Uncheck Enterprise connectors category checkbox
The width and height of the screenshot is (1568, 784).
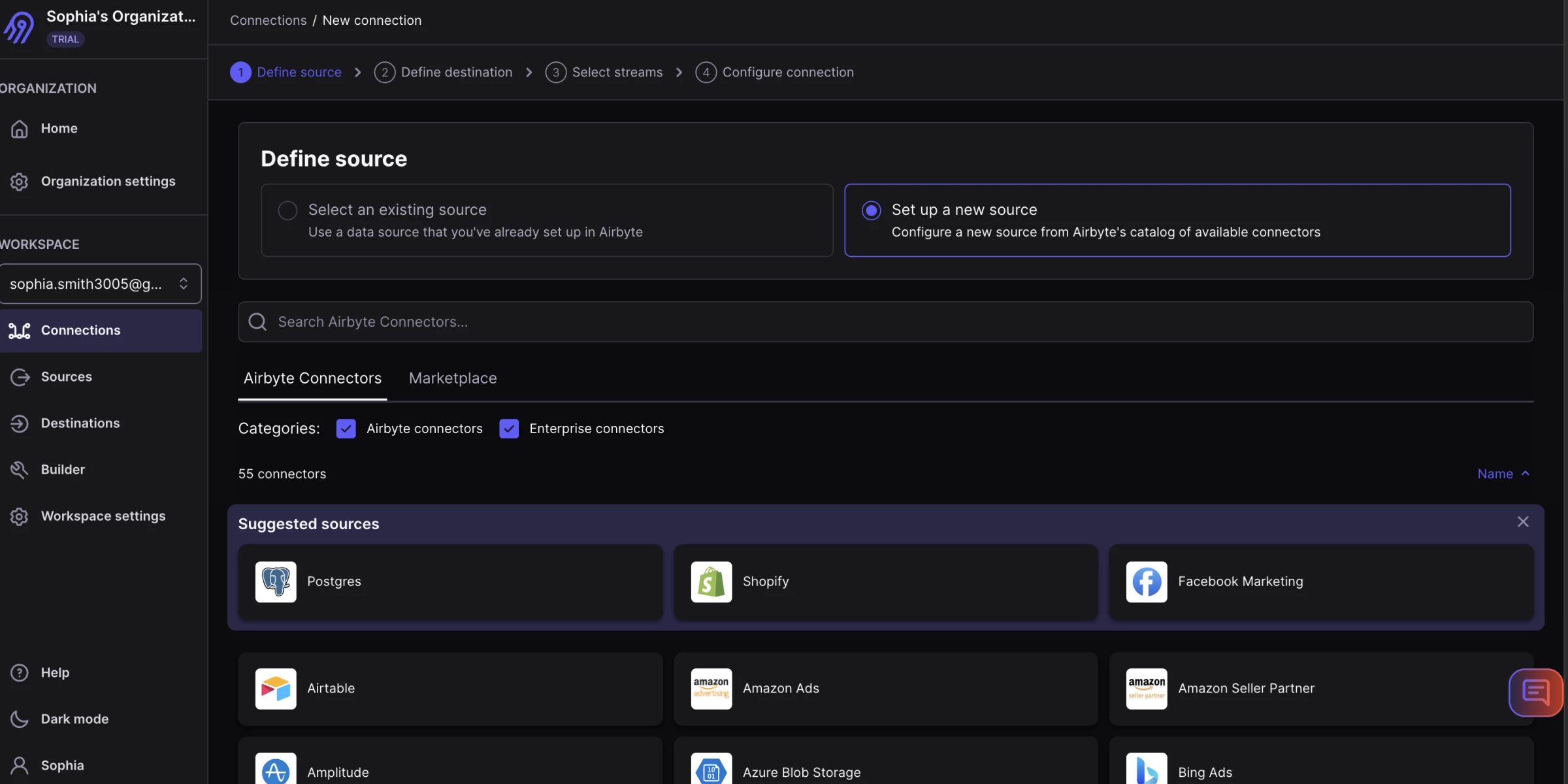508,429
